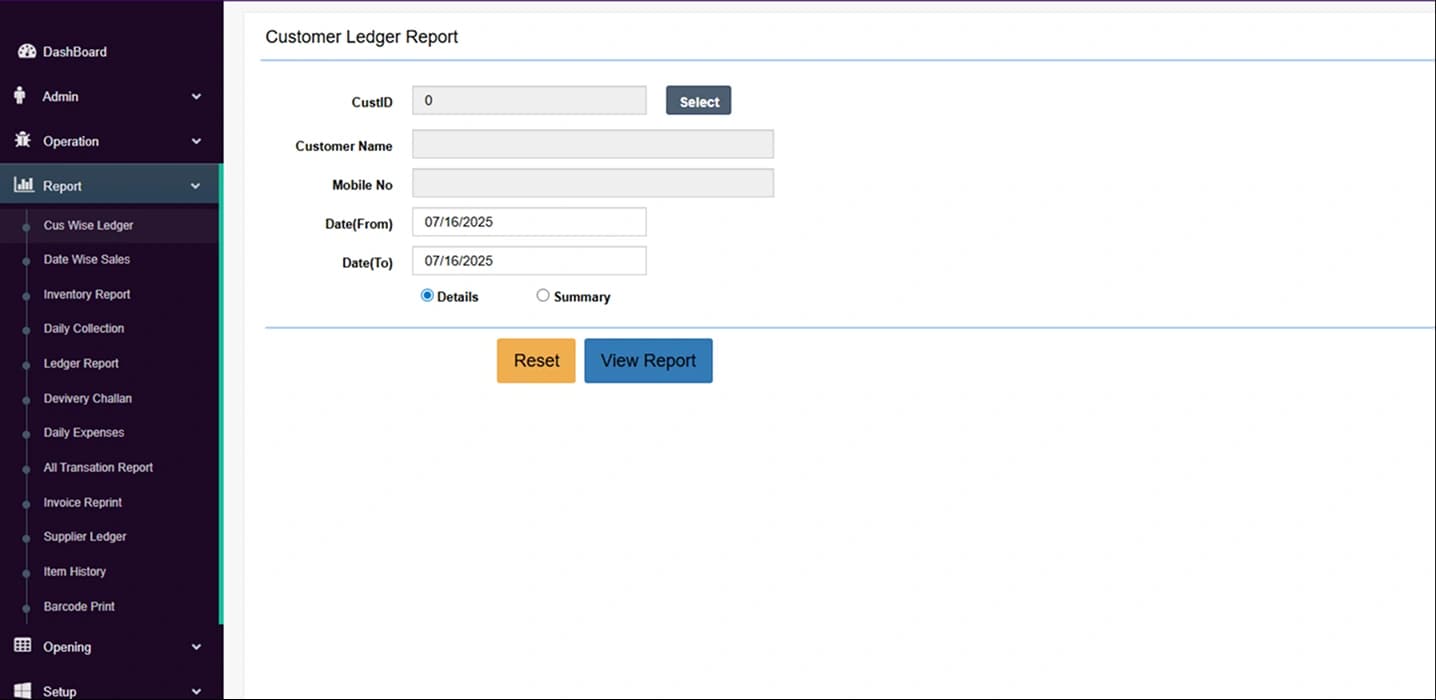This screenshot has width=1436, height=700.
Task: Focus the Date(From) input field
Action: (x=529, y=222)
